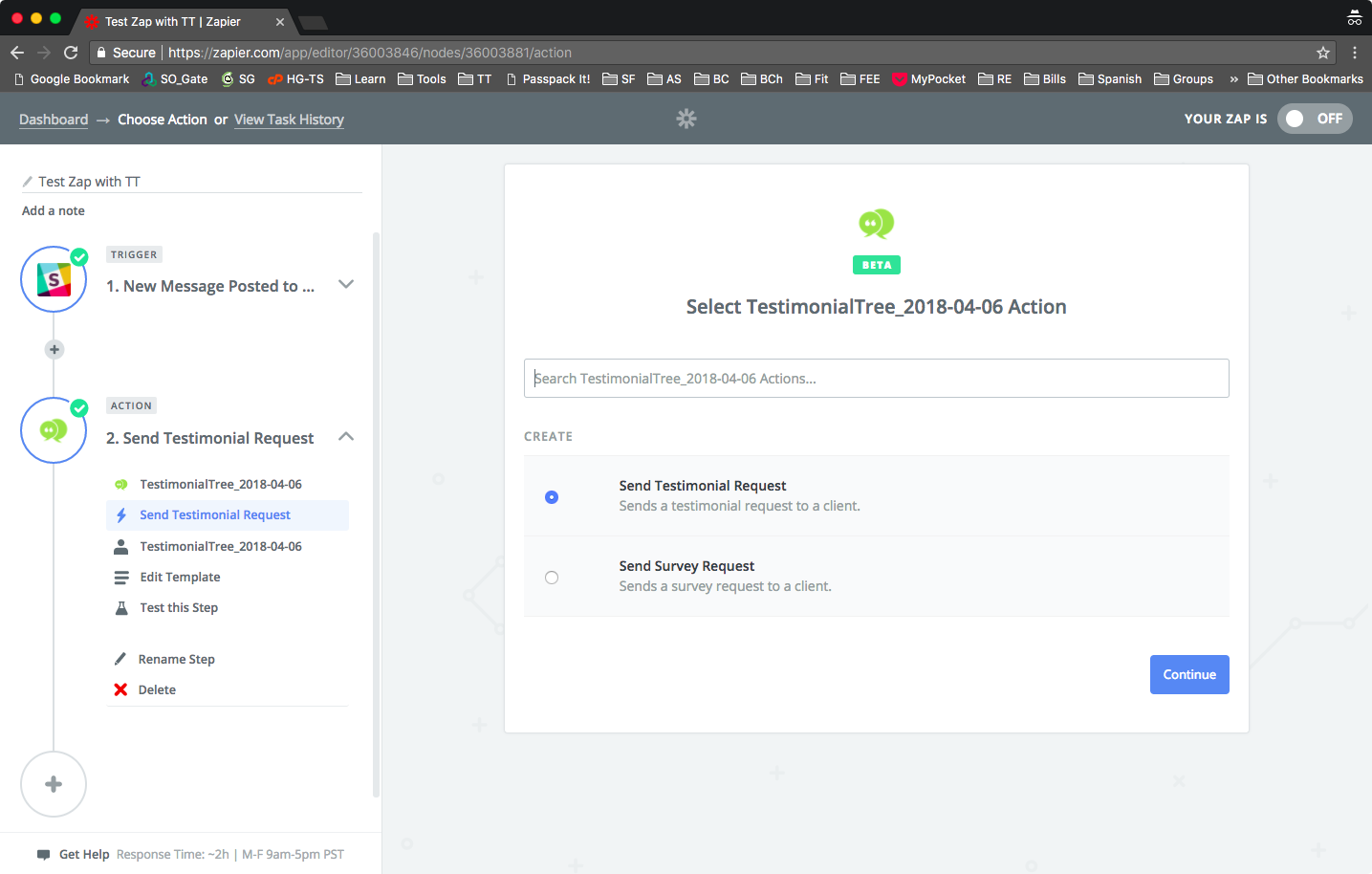
Task: Open the Fit bookmarks folder
Action: pyautogui.click(x=812, y=79)
